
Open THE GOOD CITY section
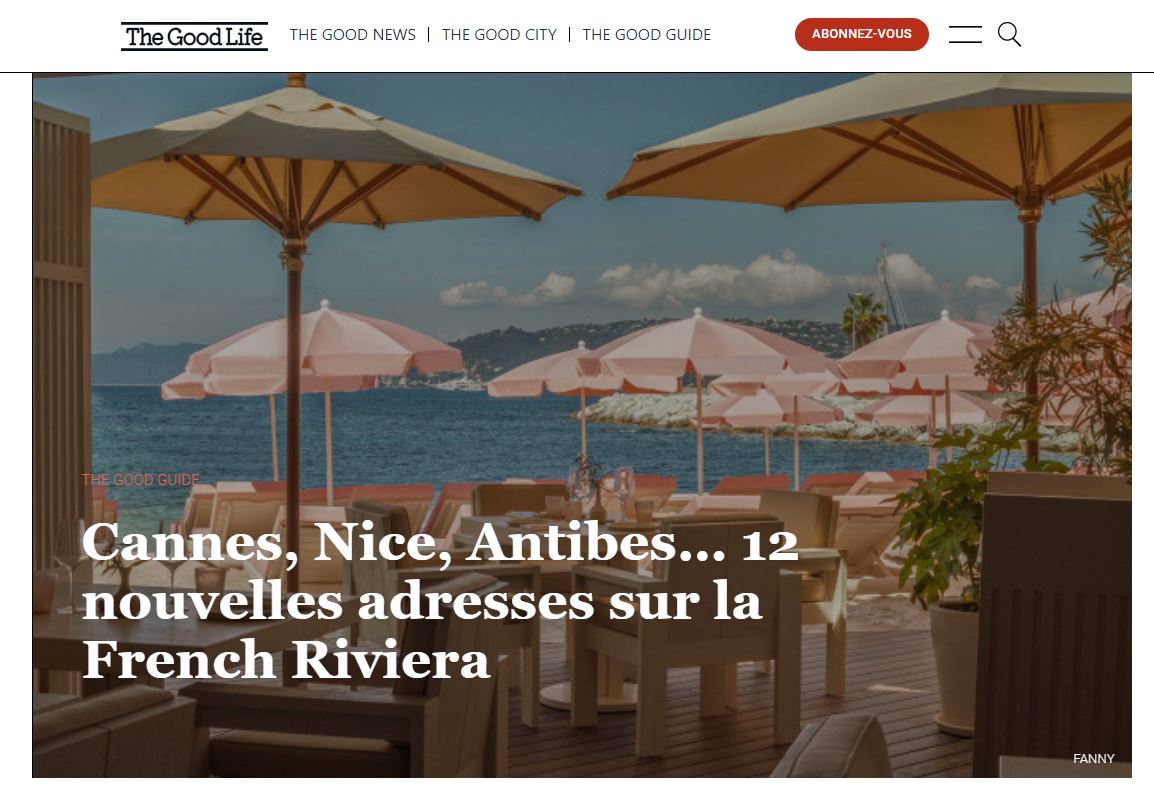pyautogui.click(x=499, y=35)
